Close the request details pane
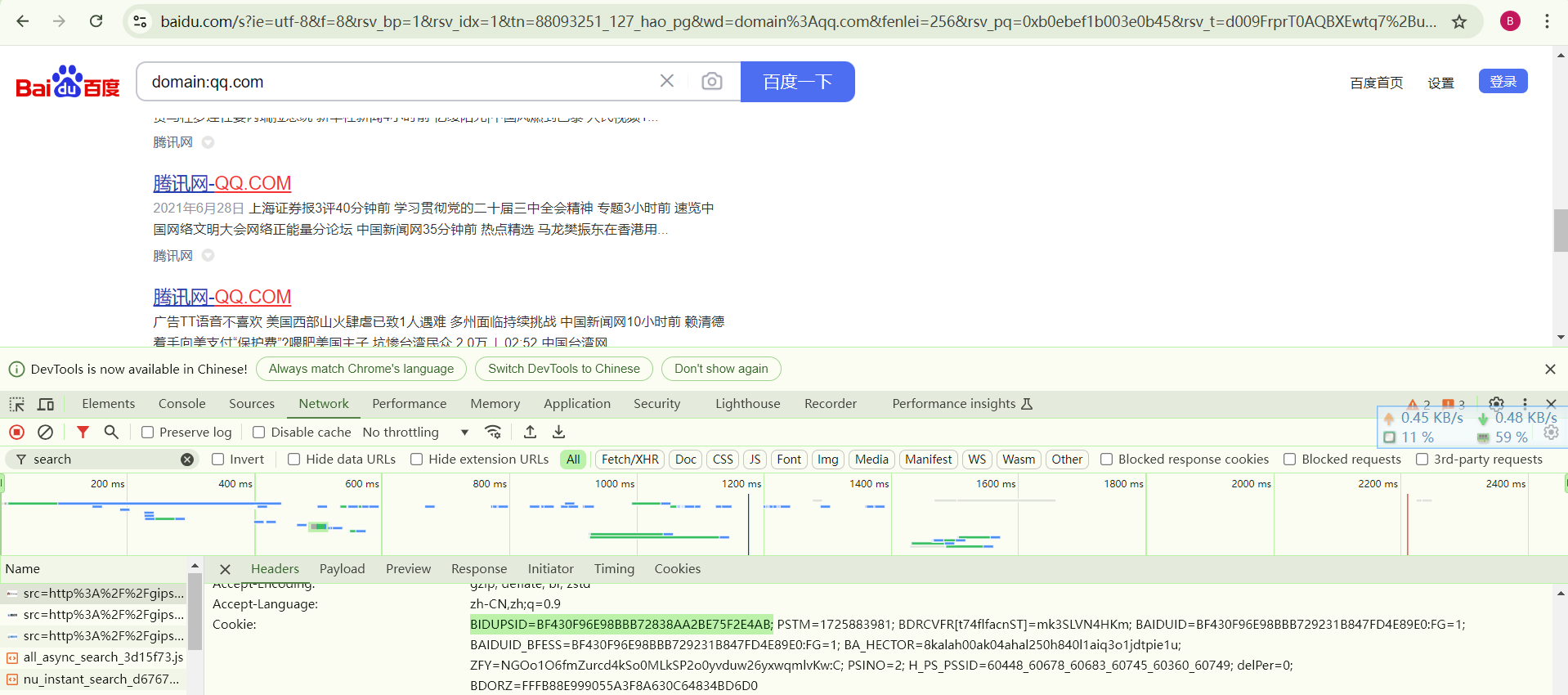Image resolution: width=1568 pixels, height=695 pixels. 225,569
